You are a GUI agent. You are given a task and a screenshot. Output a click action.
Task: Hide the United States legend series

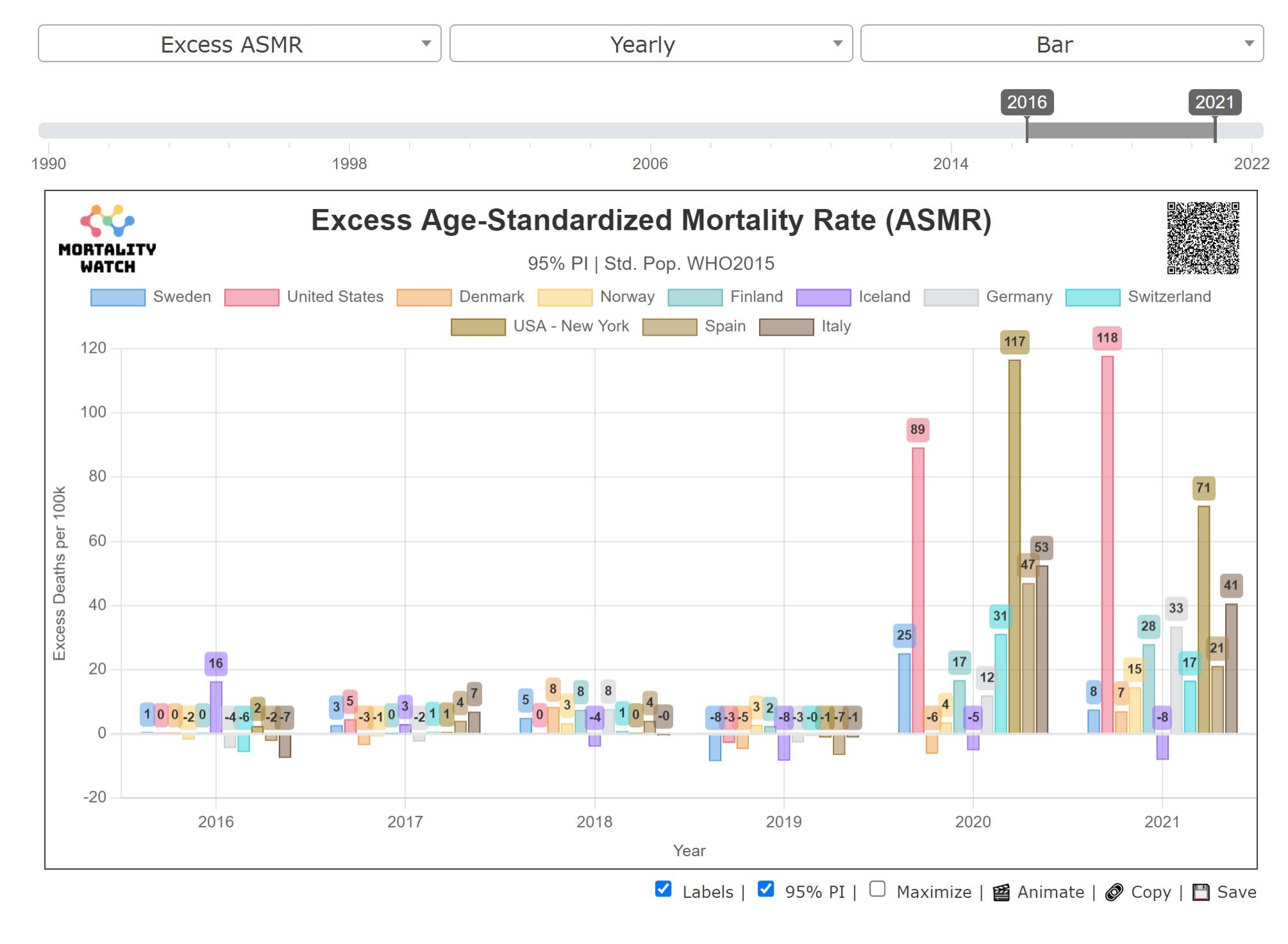tap(251, 298)
